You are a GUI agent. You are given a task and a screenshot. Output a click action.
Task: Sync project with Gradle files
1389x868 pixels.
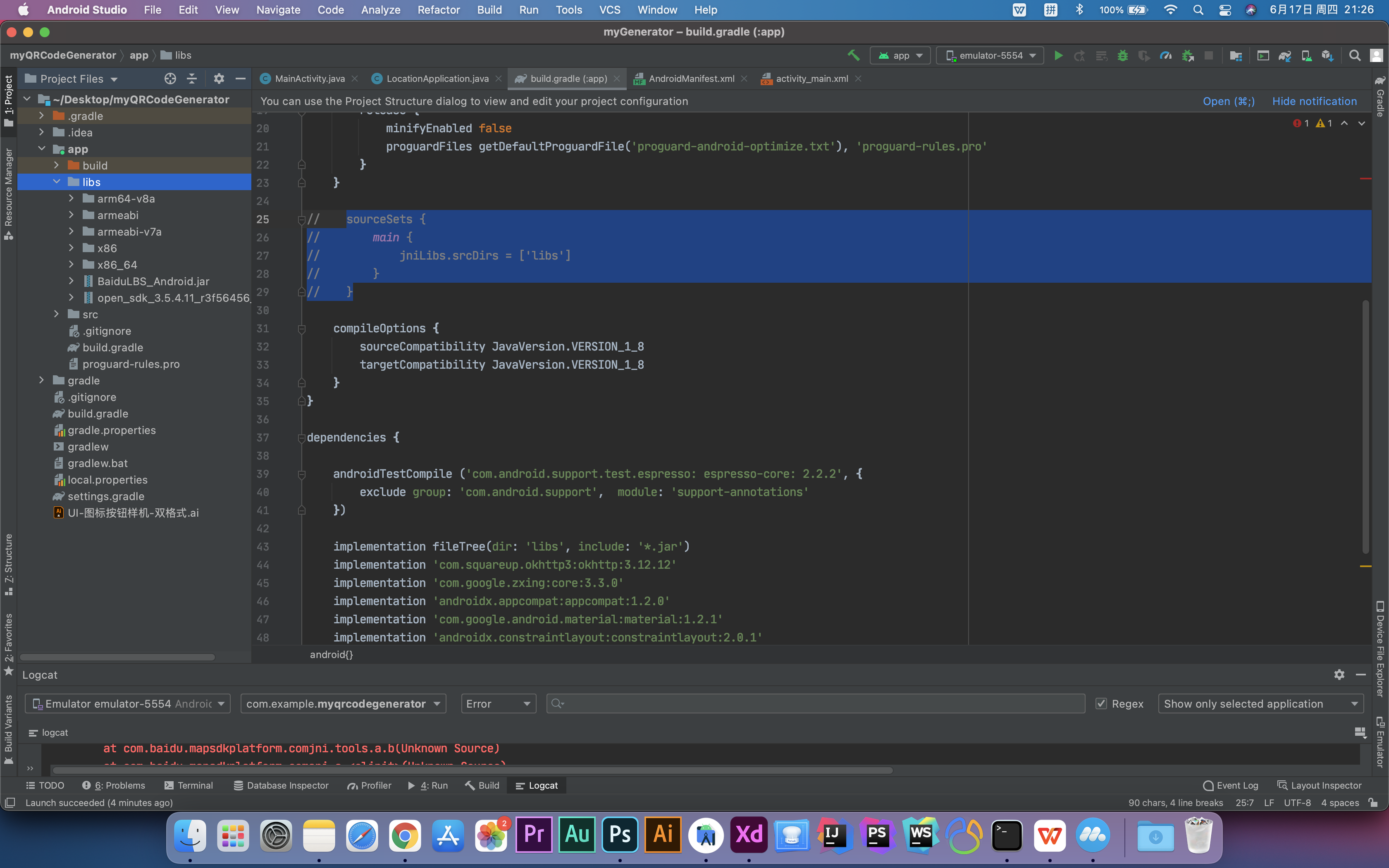coord(1285,55)
